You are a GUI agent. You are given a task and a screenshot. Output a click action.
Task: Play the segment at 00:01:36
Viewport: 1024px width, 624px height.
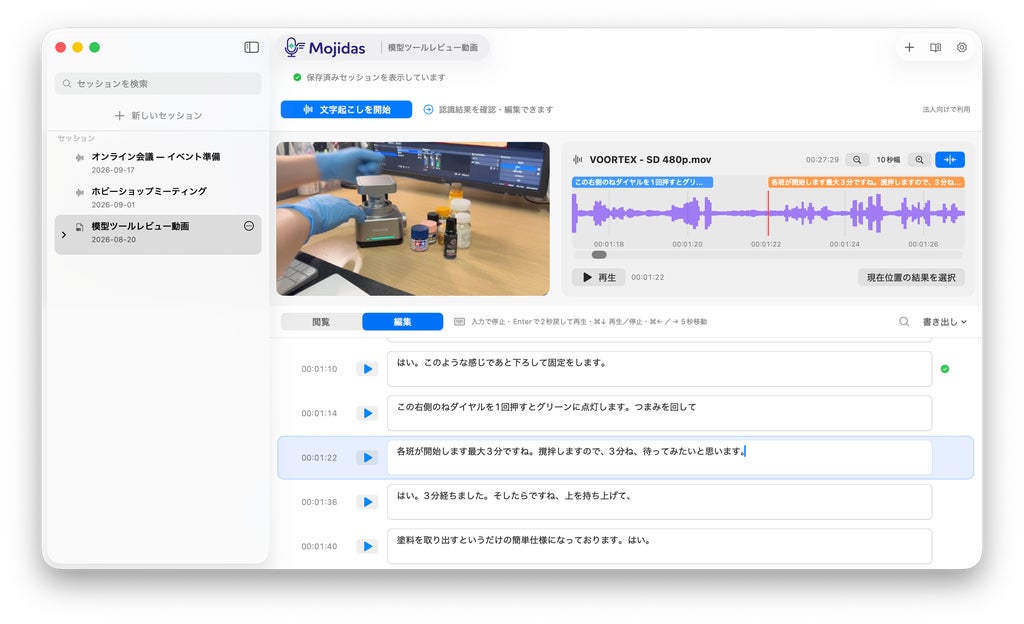[367, 502]
